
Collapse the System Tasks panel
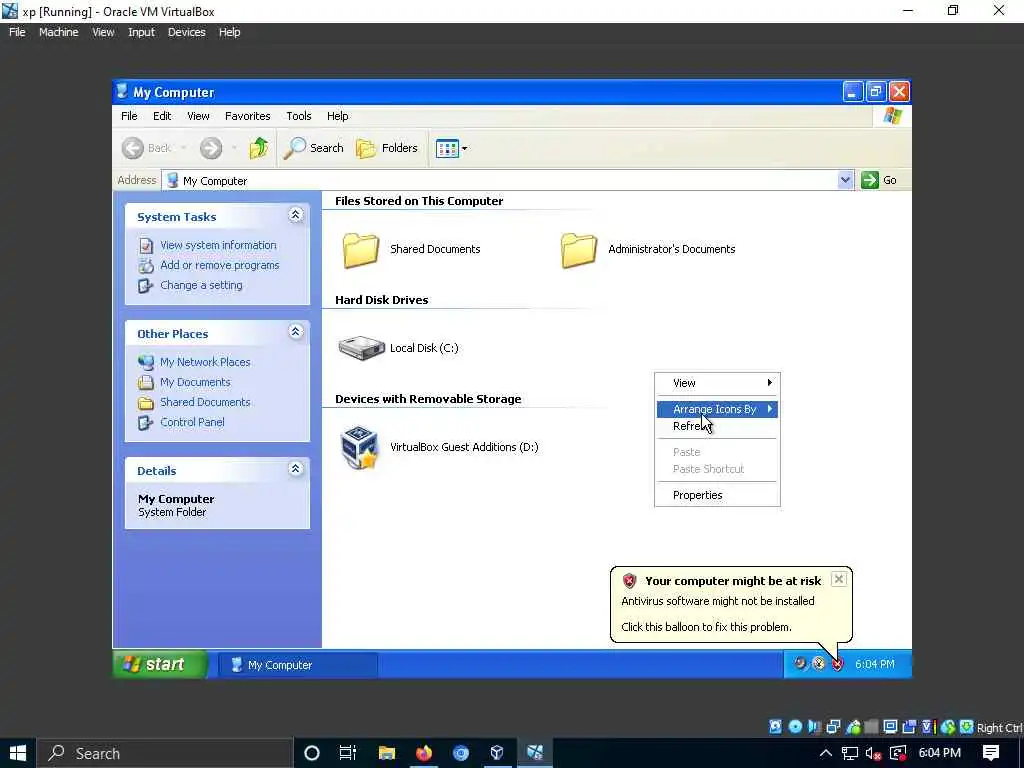[295, 215]
